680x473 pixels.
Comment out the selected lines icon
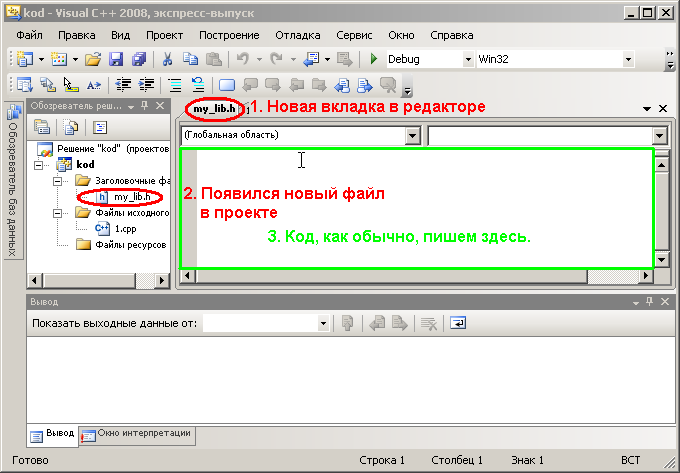tap(175, 85)
